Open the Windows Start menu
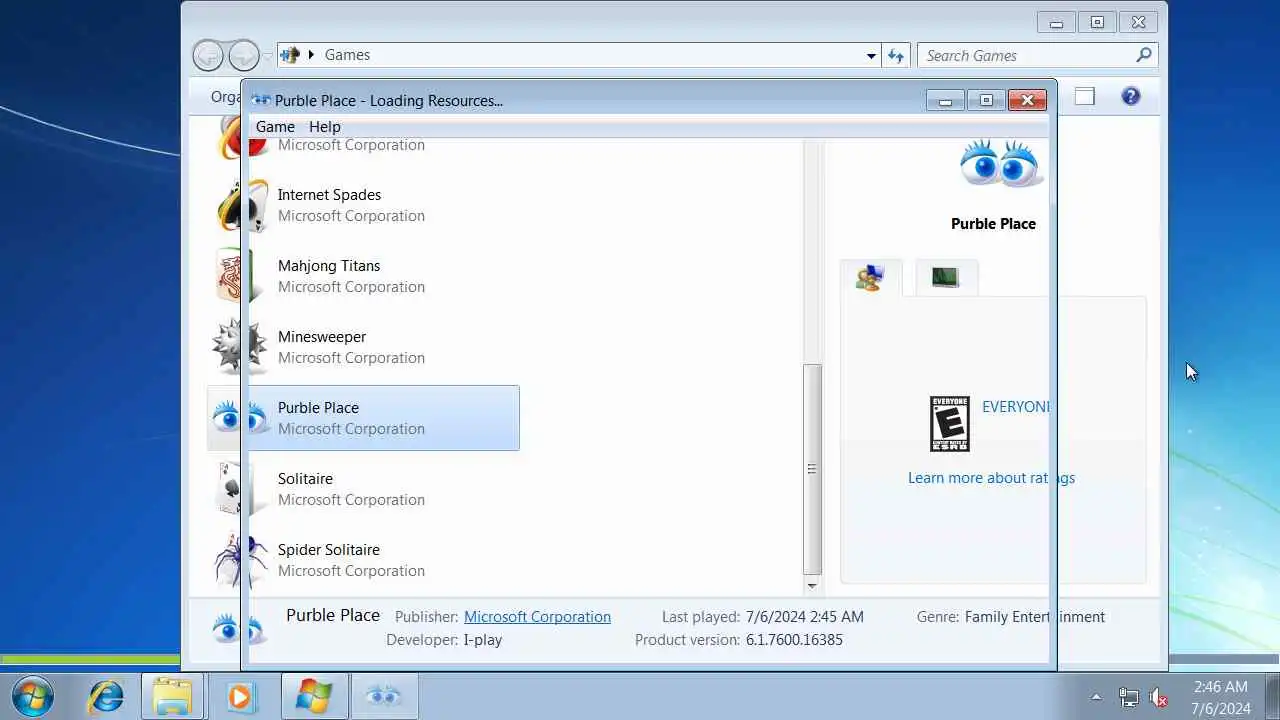This screenshot has height=720, width=1280. [32, 696]
